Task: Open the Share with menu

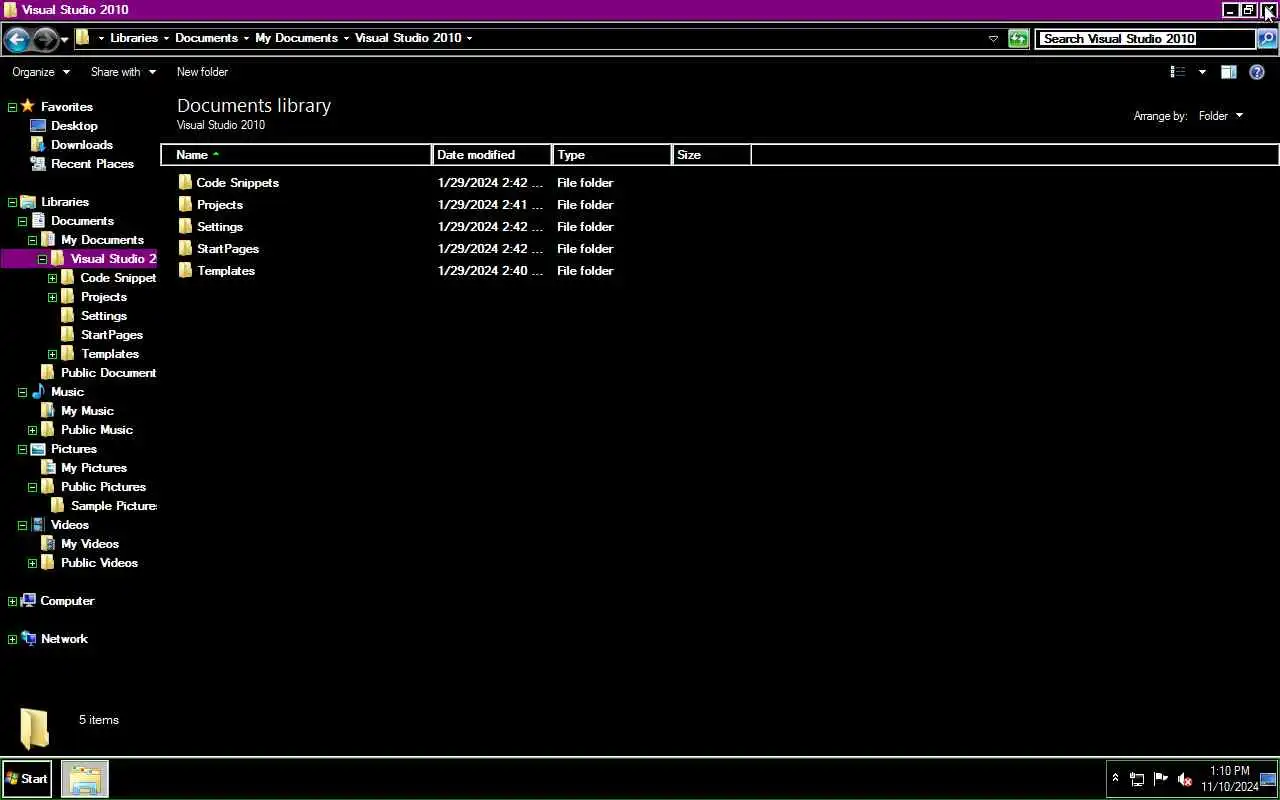Action: pyautogui.click(x=123, y=72)
